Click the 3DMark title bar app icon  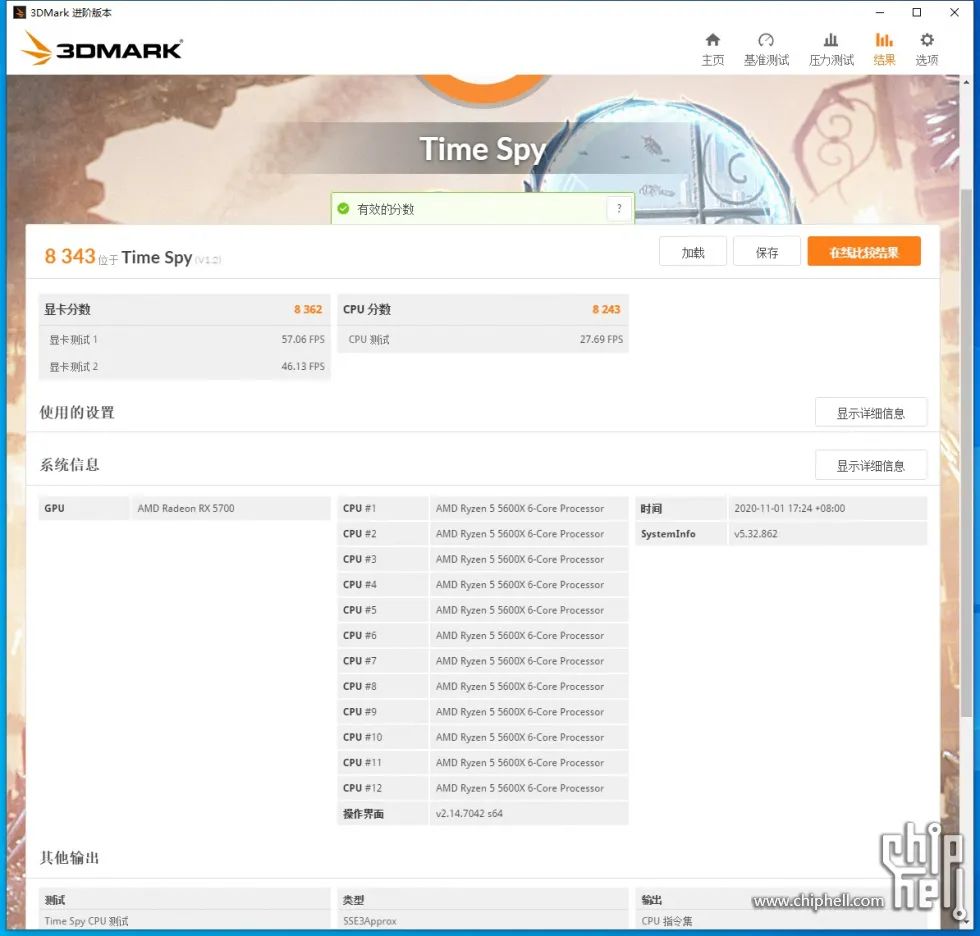click(19, 12)
